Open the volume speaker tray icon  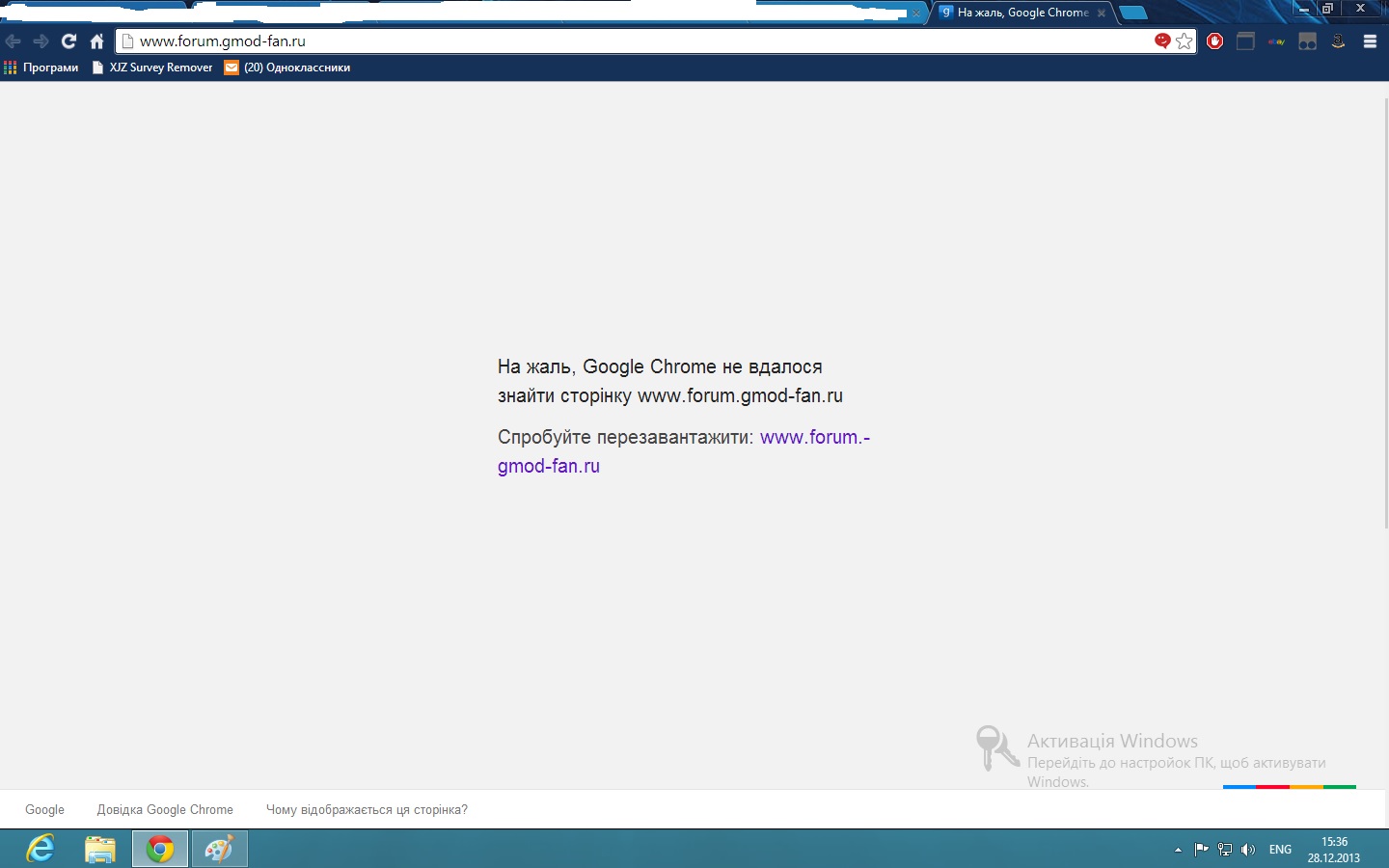click(1248, 850)
